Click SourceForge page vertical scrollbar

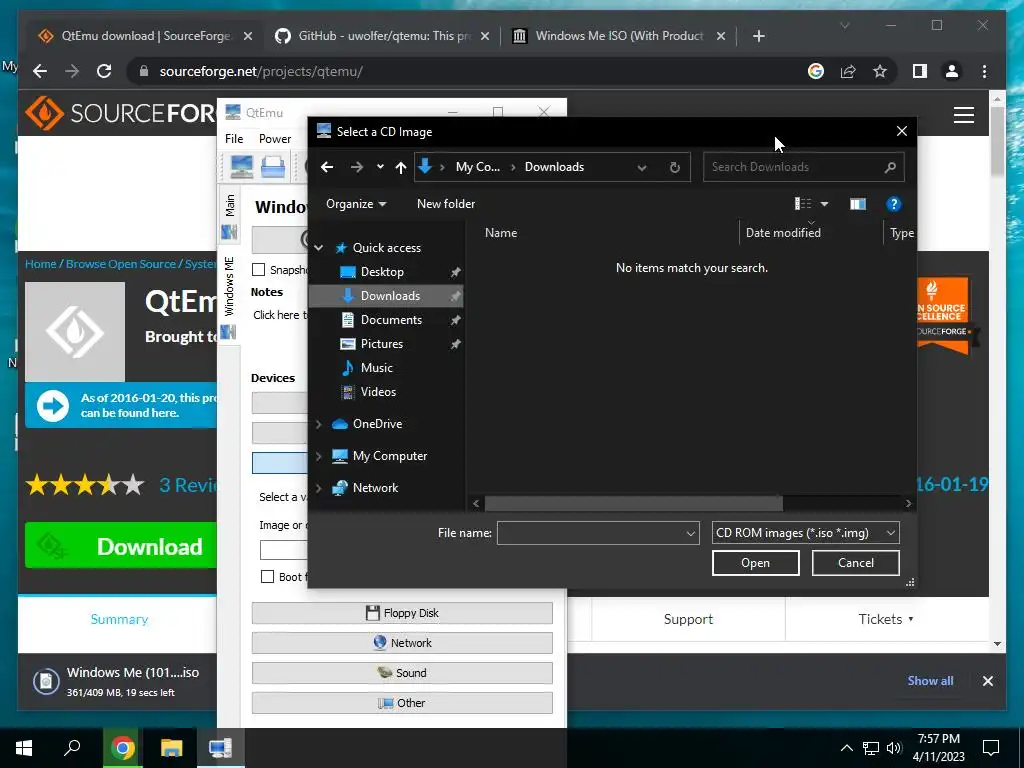(997, 140)
